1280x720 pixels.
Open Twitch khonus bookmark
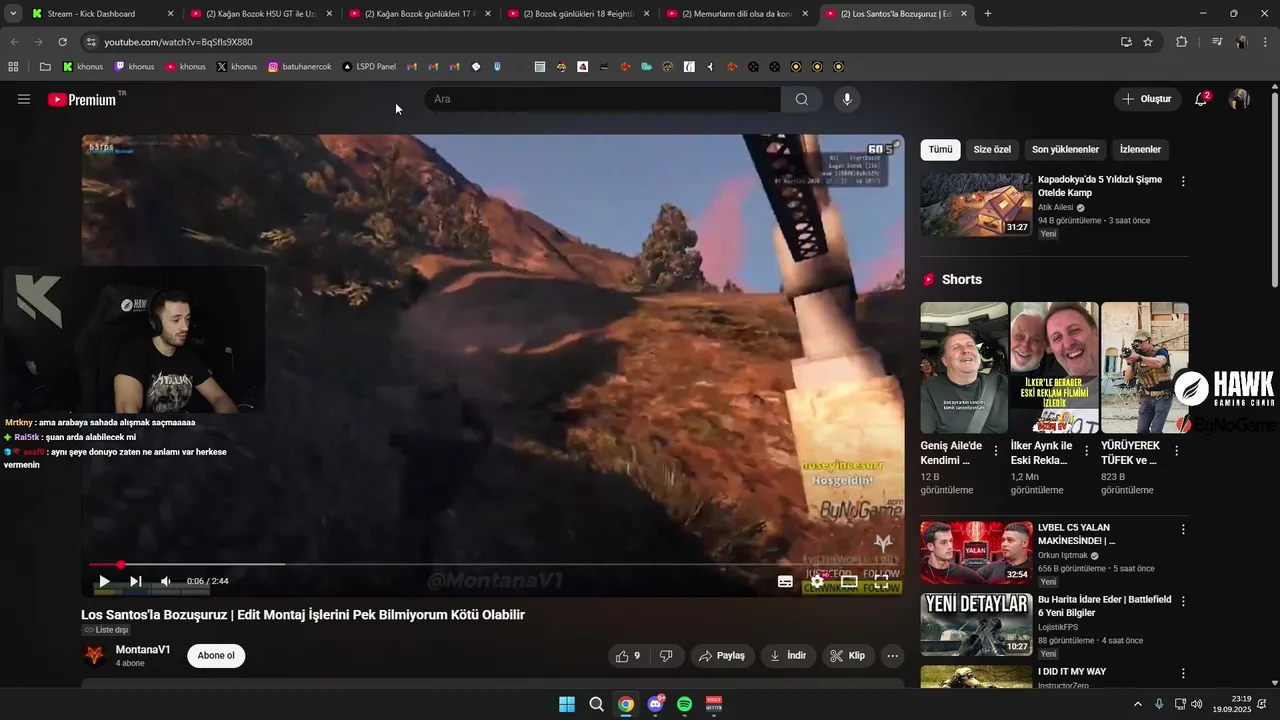(135, 67)
